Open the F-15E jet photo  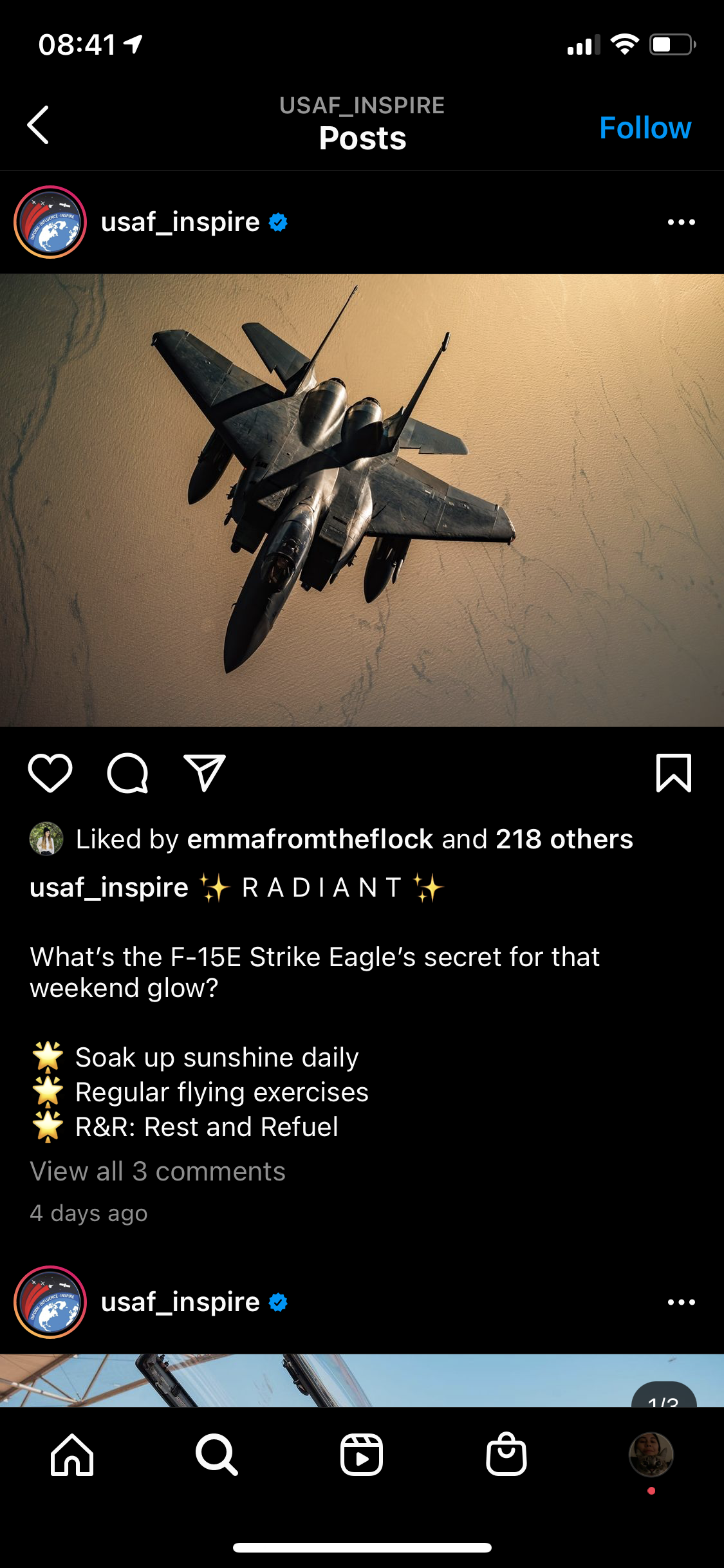tap(362, 500)
